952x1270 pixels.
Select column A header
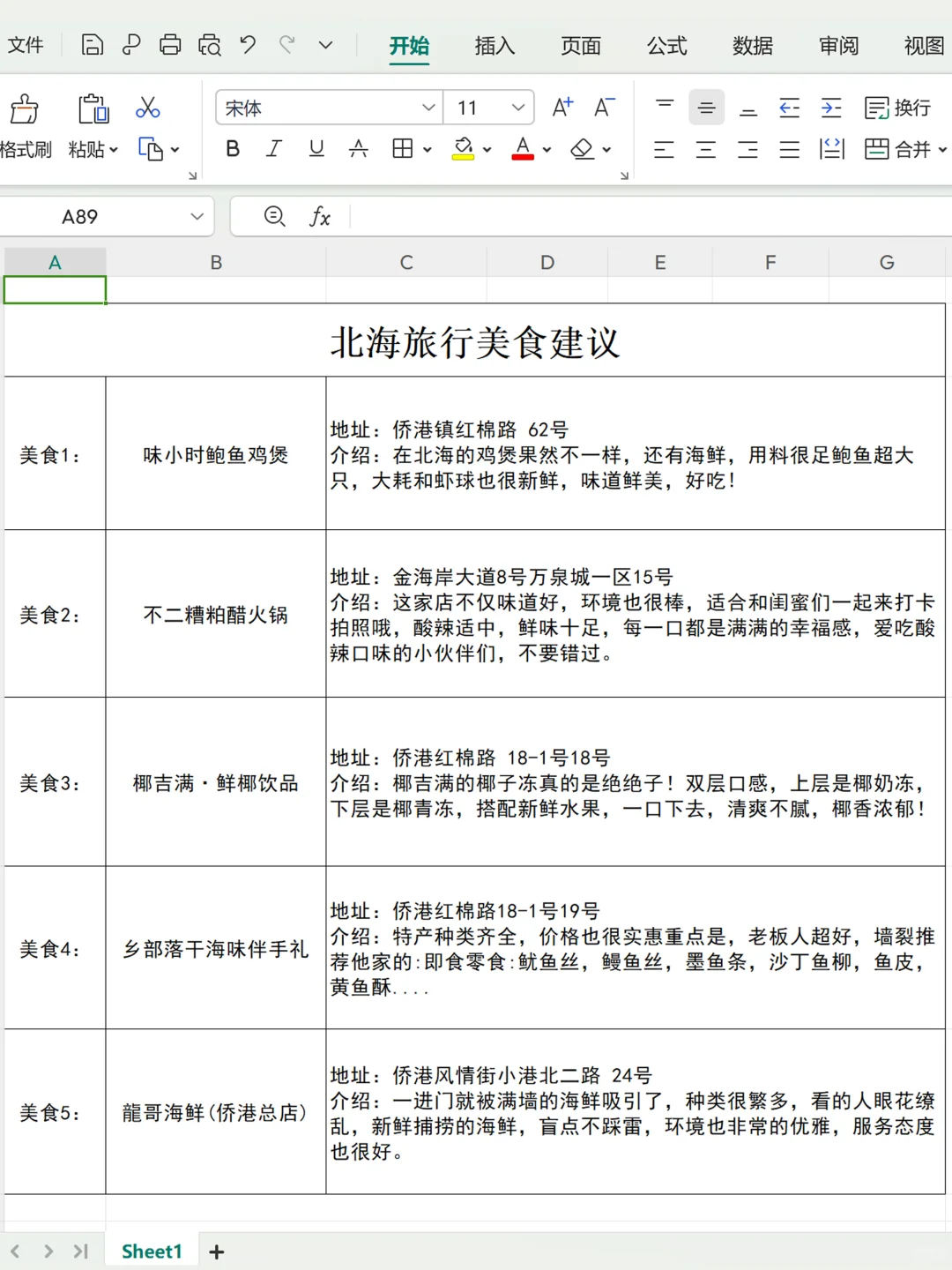pos(55,262)
